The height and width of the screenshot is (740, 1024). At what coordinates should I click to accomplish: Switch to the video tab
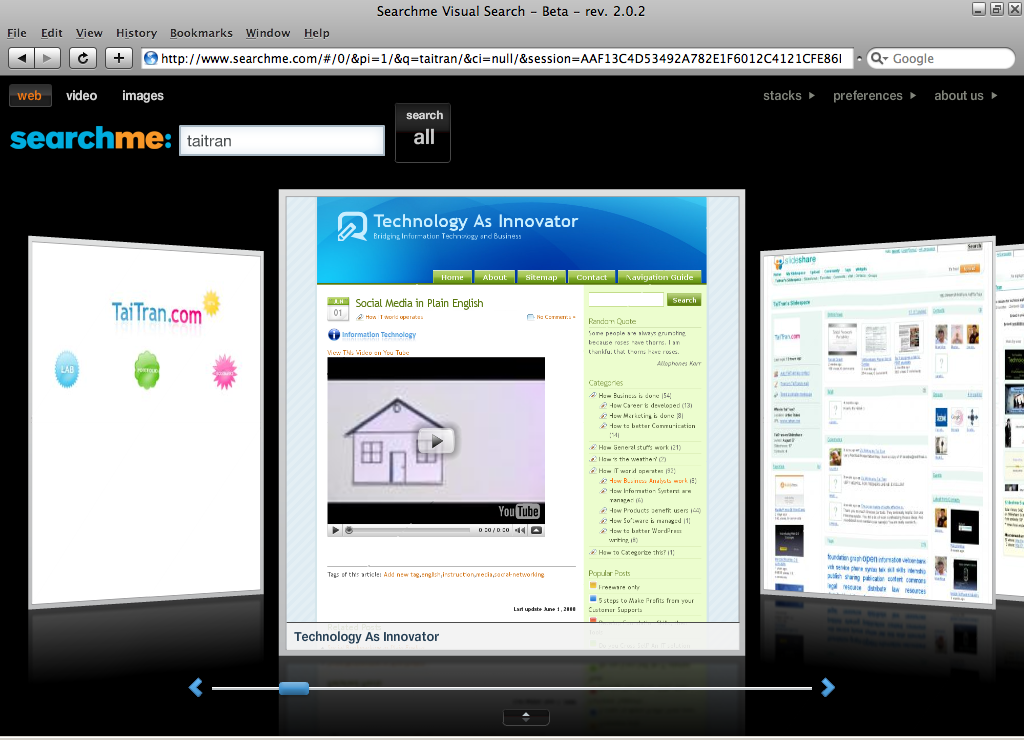pos(82,95)
